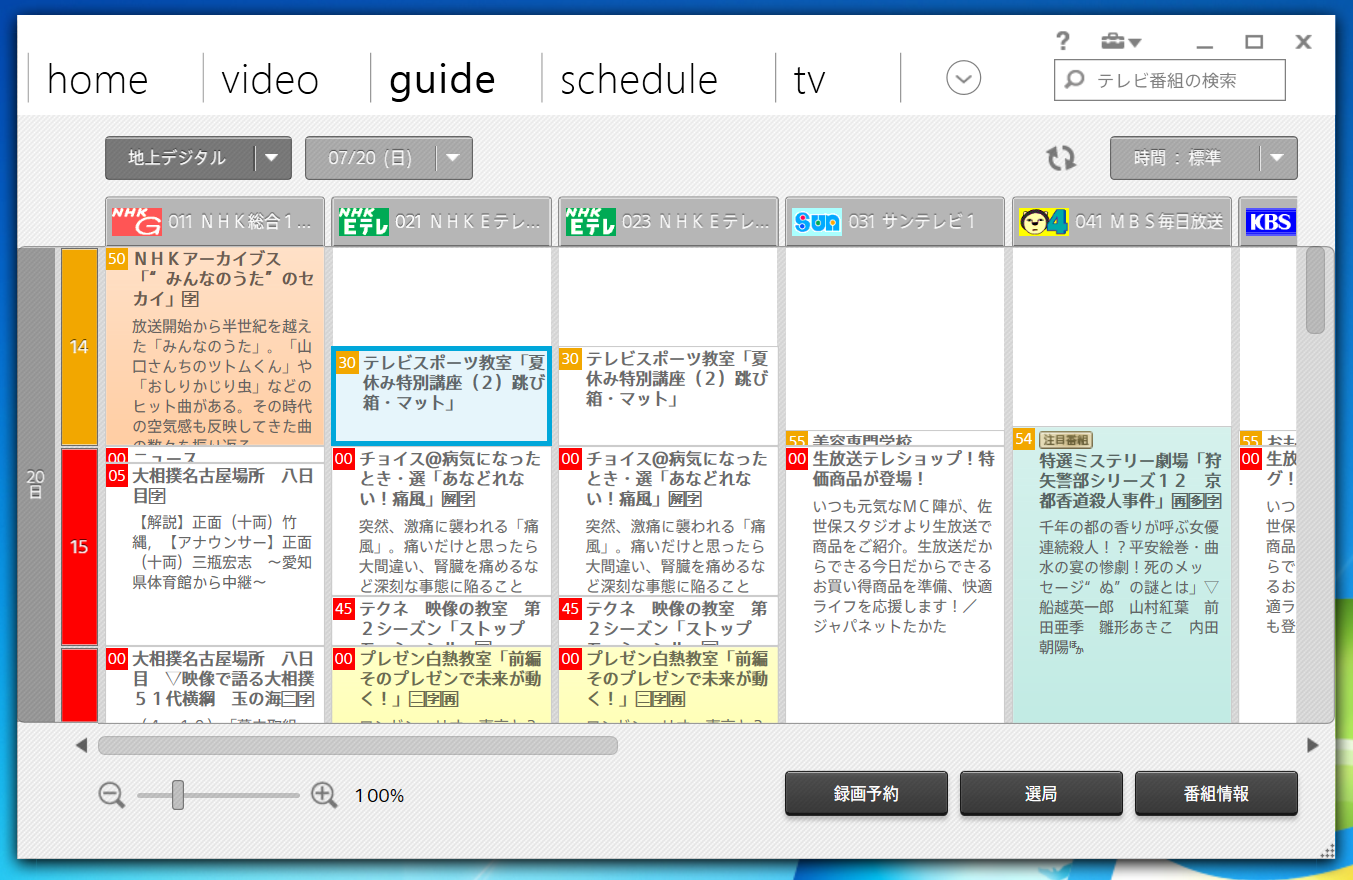Click the zoom slider handle
Image resolution: width=1353 pixels, height=880 pixels.
178,795
